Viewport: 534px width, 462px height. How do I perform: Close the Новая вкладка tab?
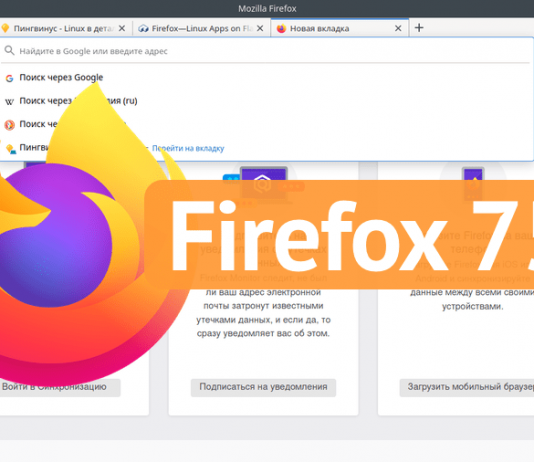[398, 28]
